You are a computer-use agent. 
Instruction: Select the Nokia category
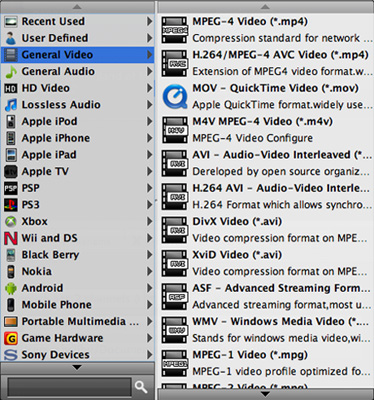[x=77, y=272]
